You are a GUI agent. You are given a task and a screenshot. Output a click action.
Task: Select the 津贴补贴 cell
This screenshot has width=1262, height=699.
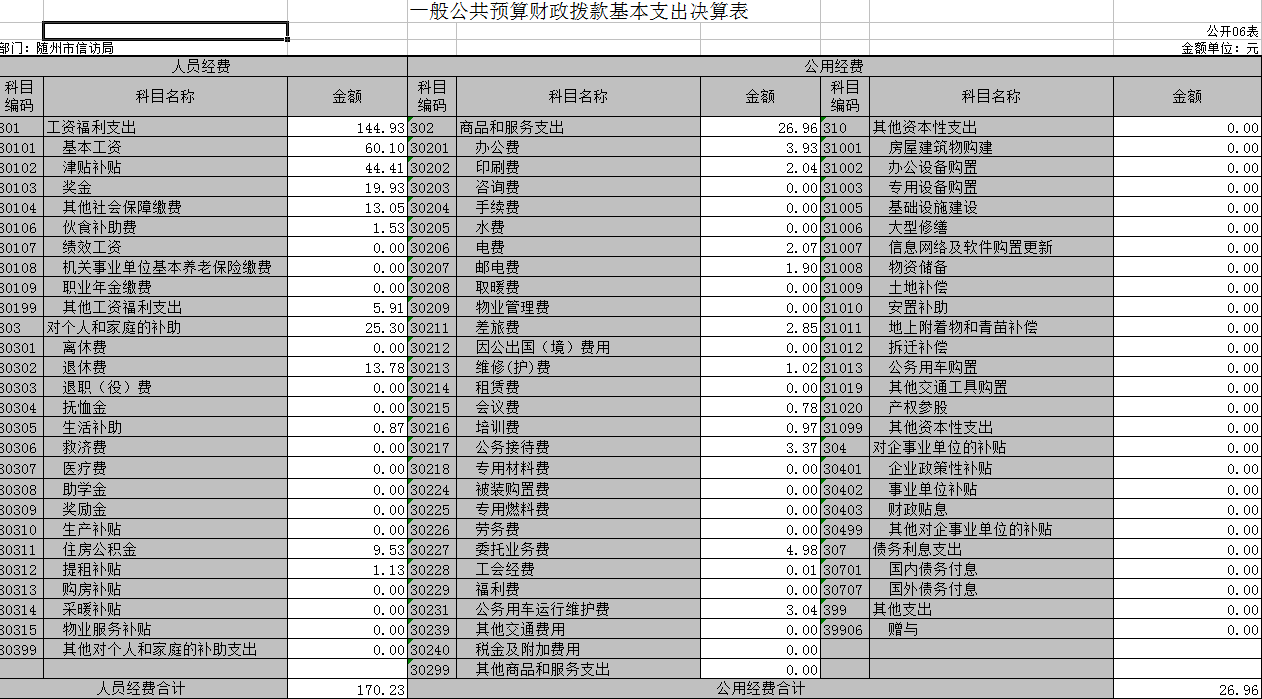pos(92,168)
